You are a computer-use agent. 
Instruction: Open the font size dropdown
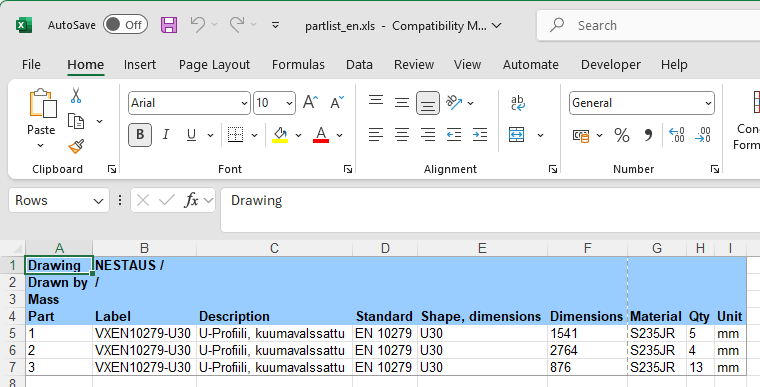pos(289,103)
